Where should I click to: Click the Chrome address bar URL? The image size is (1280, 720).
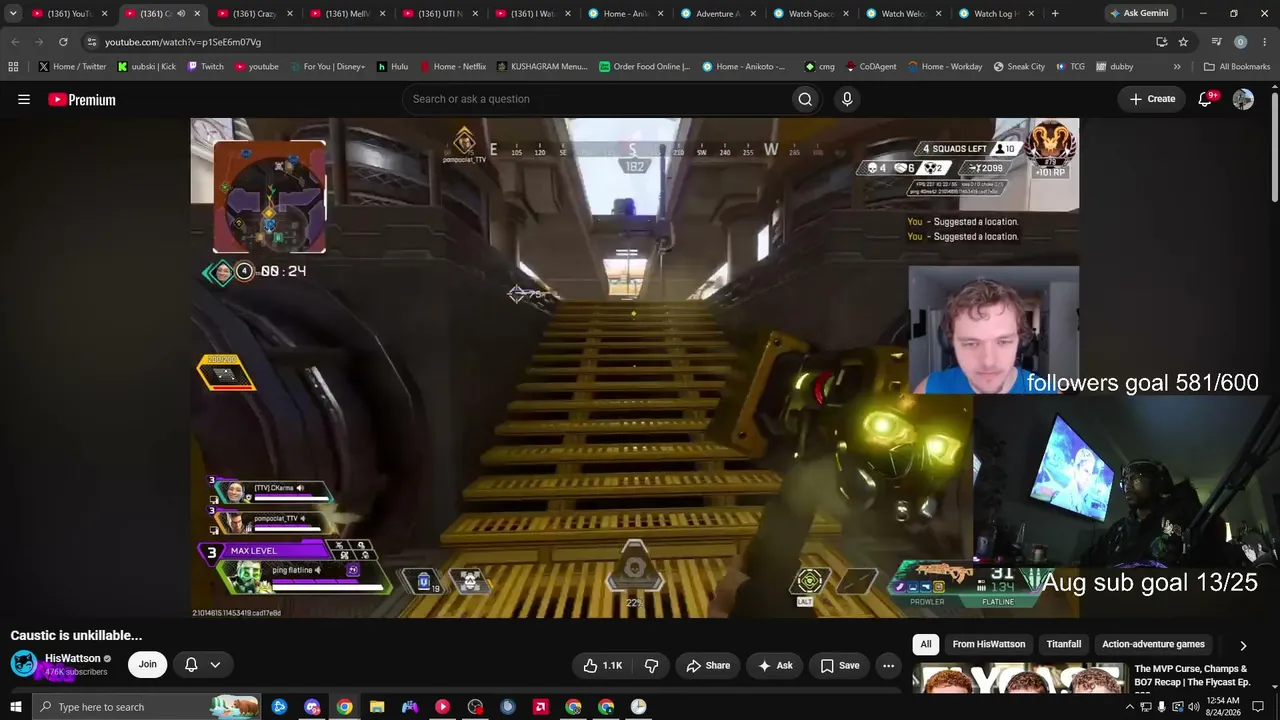(x=183, y=42)
